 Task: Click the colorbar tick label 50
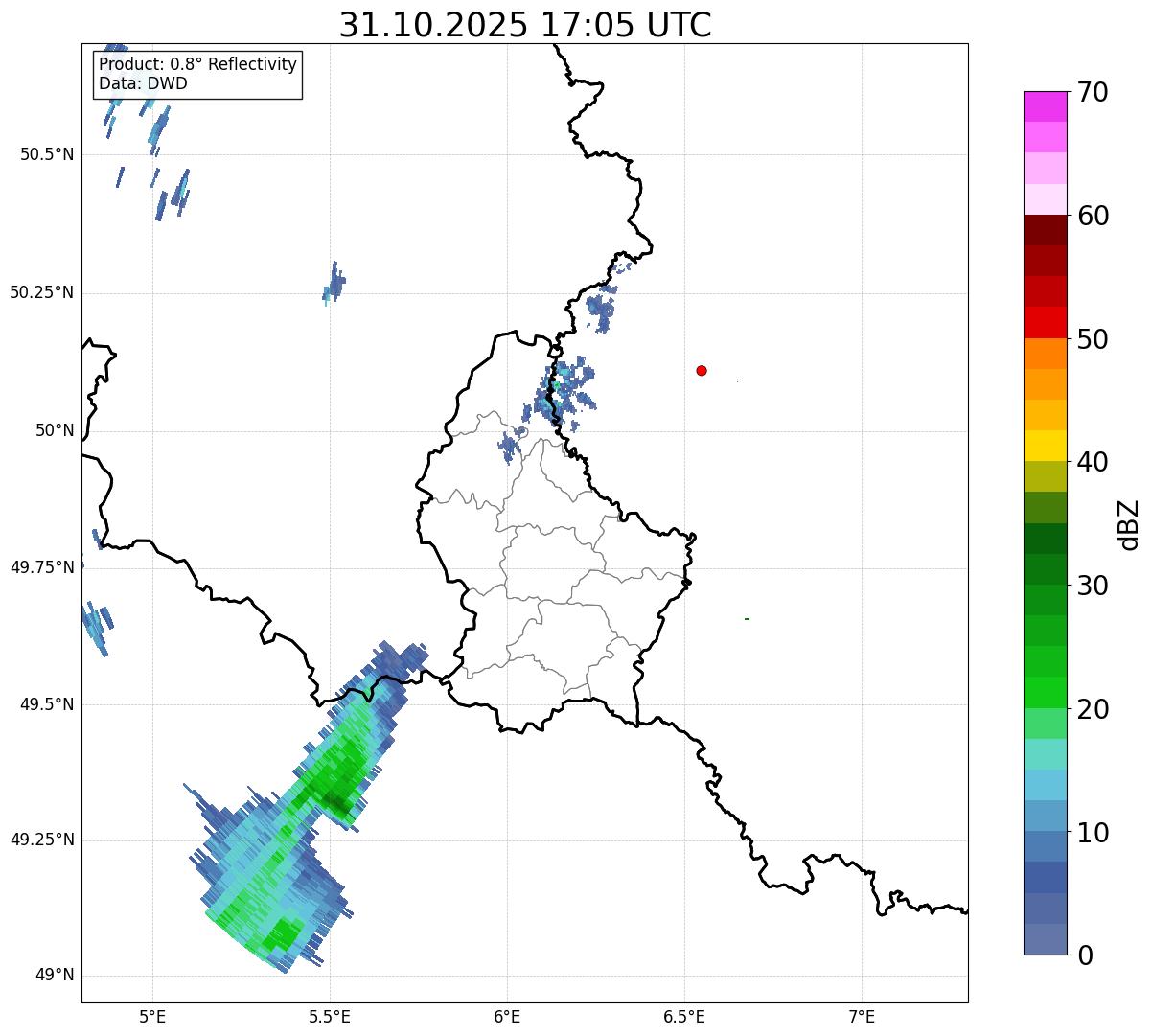click(x=1094, y=339)
